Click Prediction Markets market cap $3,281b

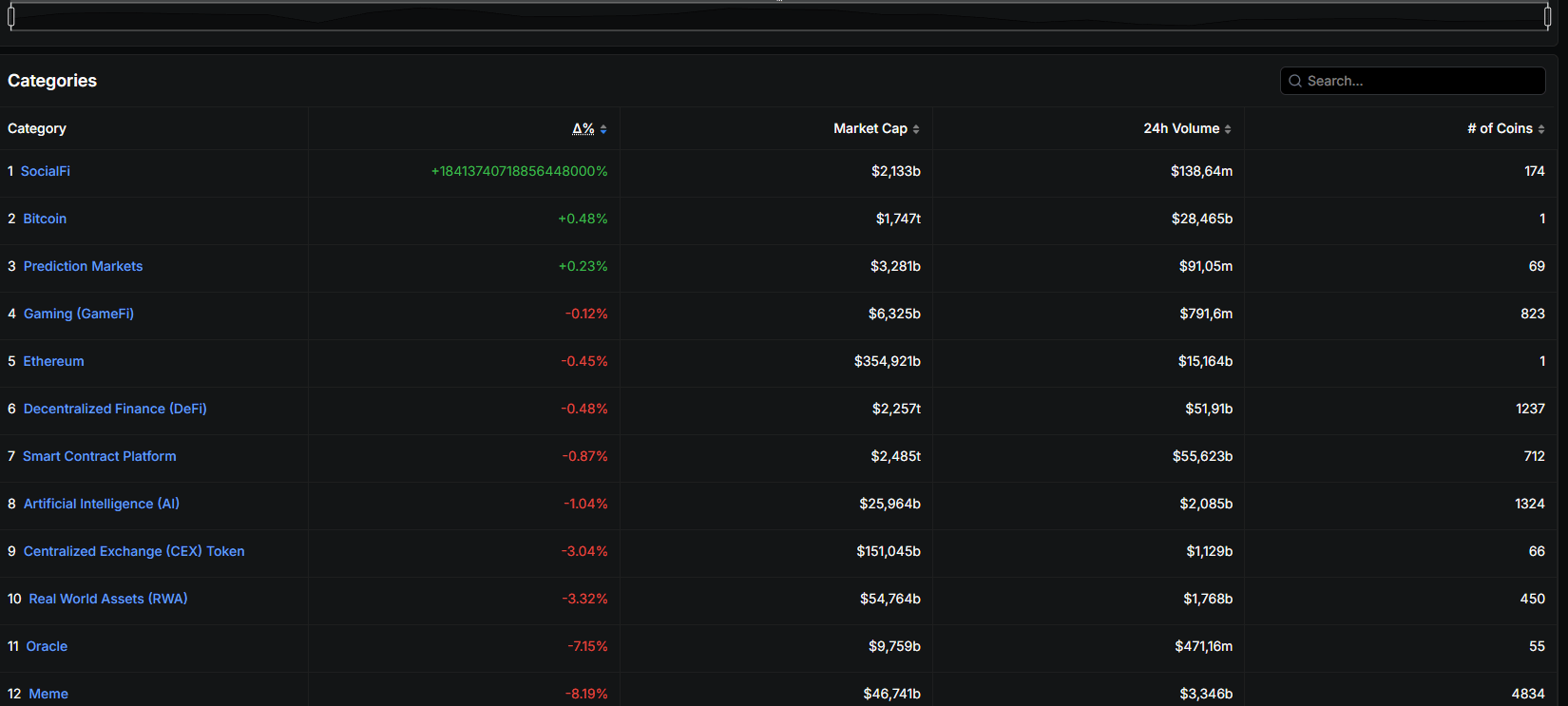[x=895, y=266]
